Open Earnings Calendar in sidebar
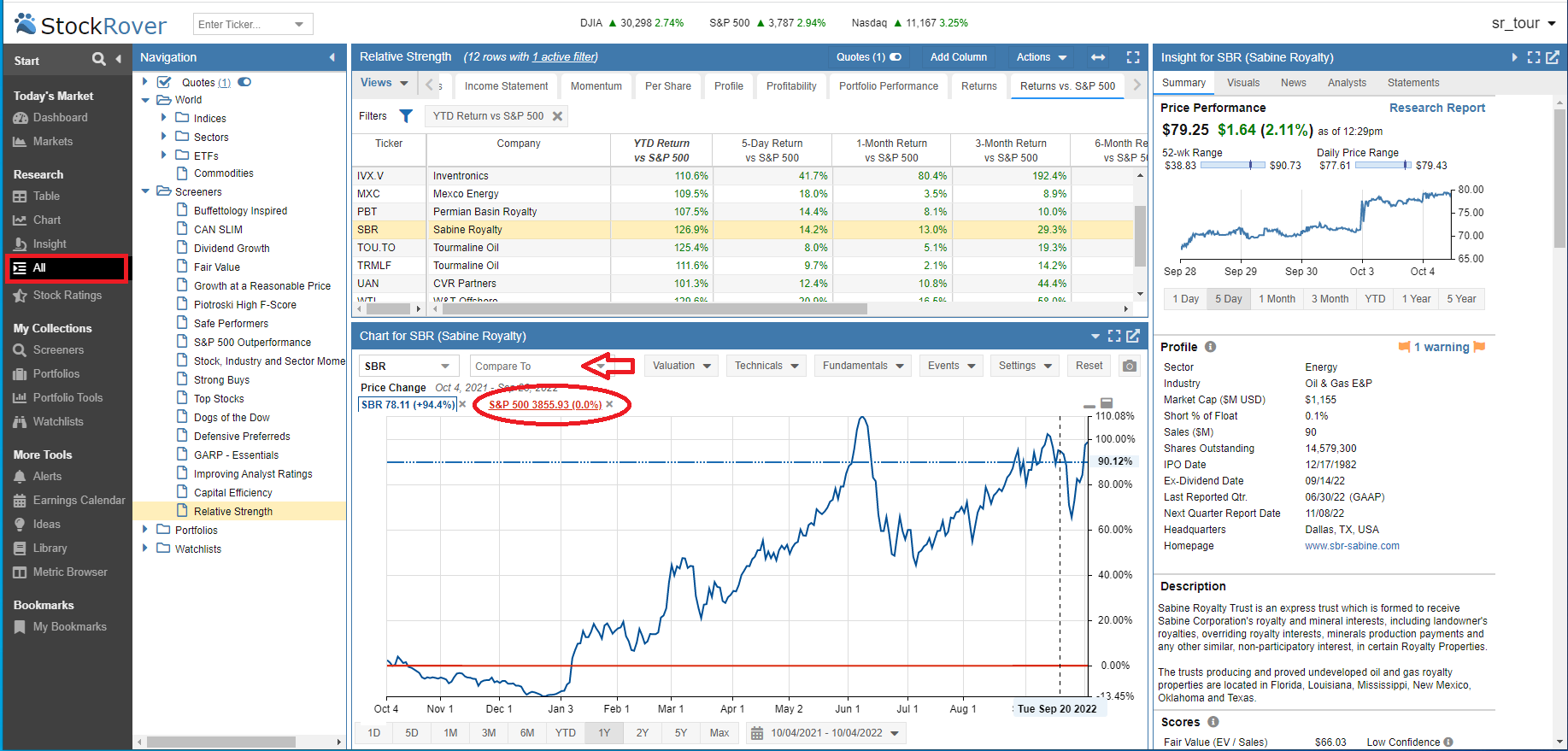 pos(79,500)
